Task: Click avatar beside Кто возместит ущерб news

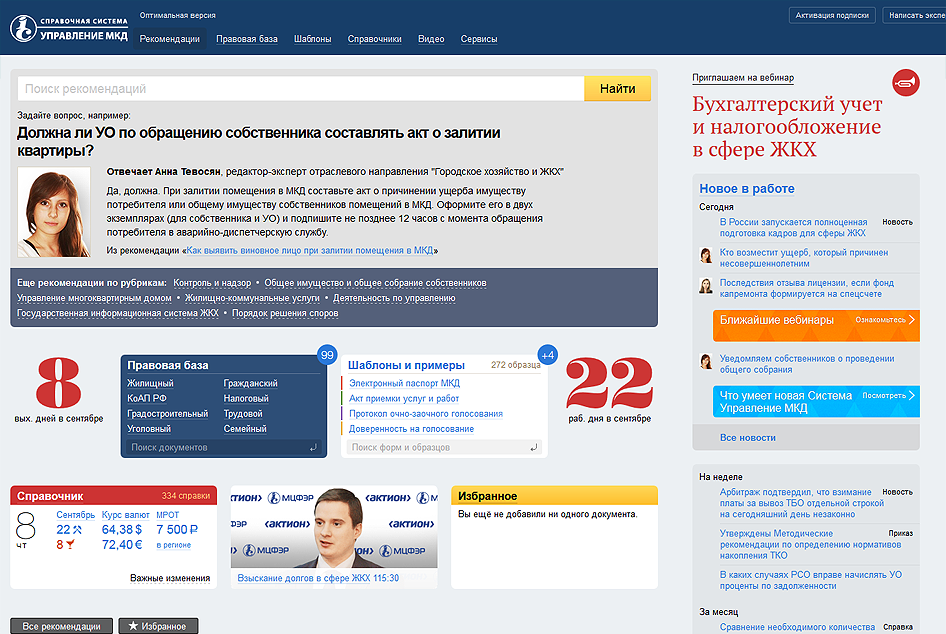Action: [x=706, y=256]
